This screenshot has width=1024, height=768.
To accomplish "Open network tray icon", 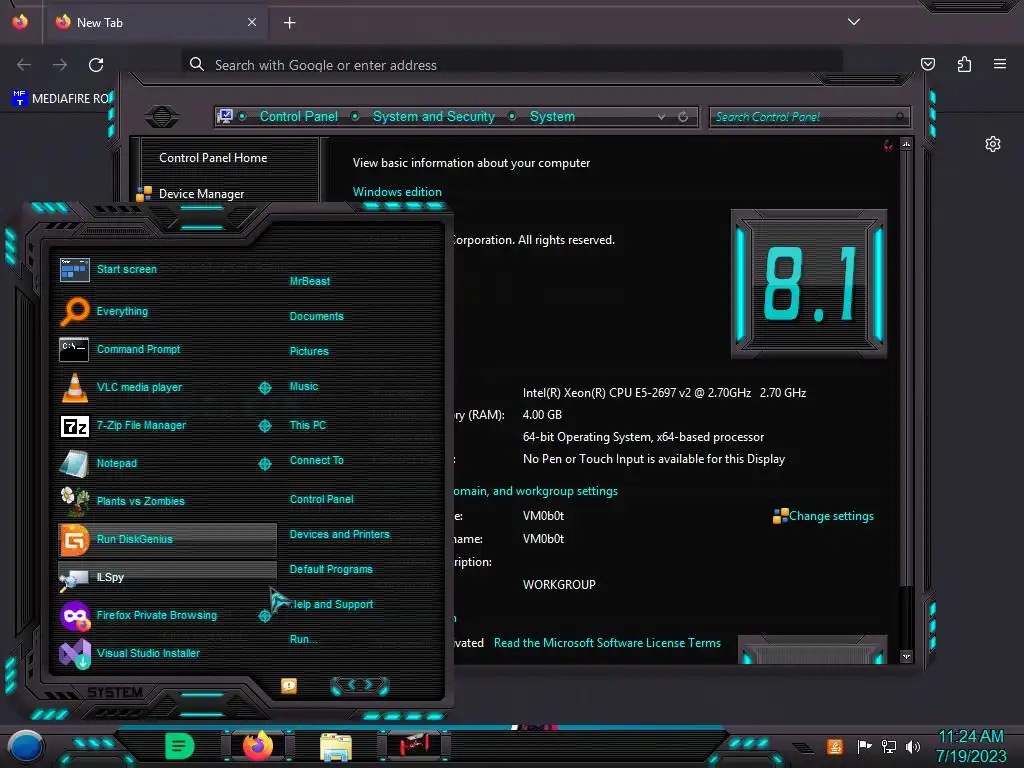I will pos(889,746).
